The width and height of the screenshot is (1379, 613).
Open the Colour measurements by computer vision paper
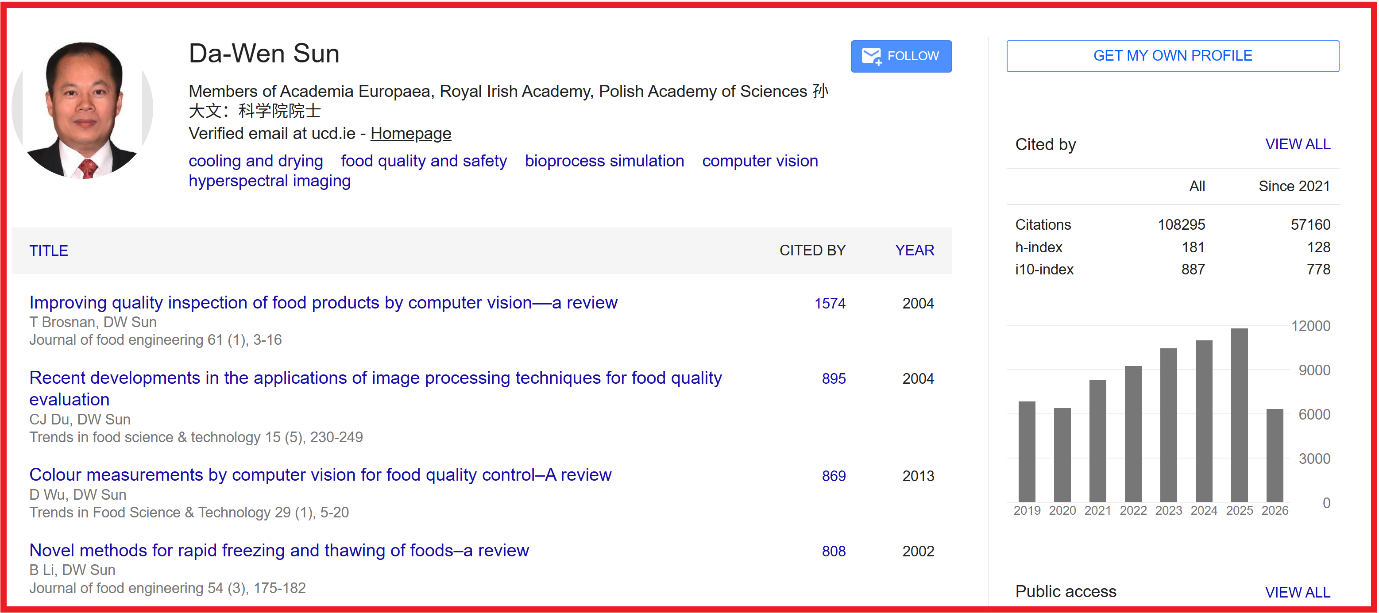[x=321, y=475]
